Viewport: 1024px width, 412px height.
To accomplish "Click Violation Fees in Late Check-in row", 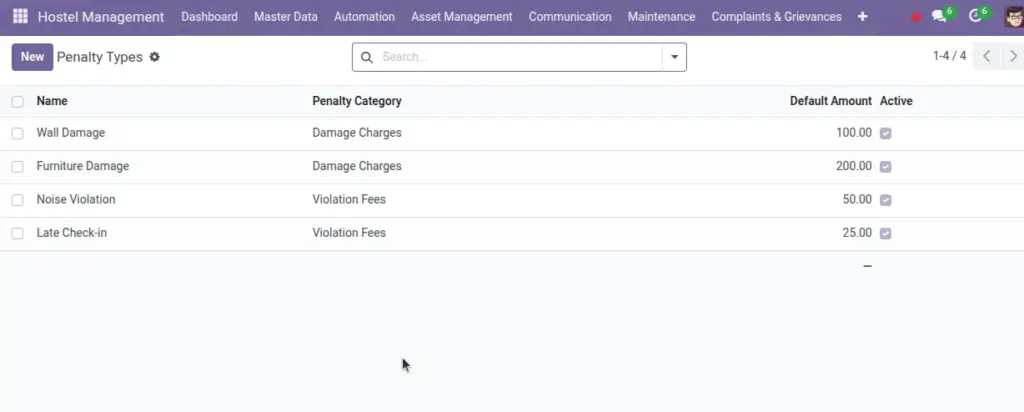I will coord(349,232).
